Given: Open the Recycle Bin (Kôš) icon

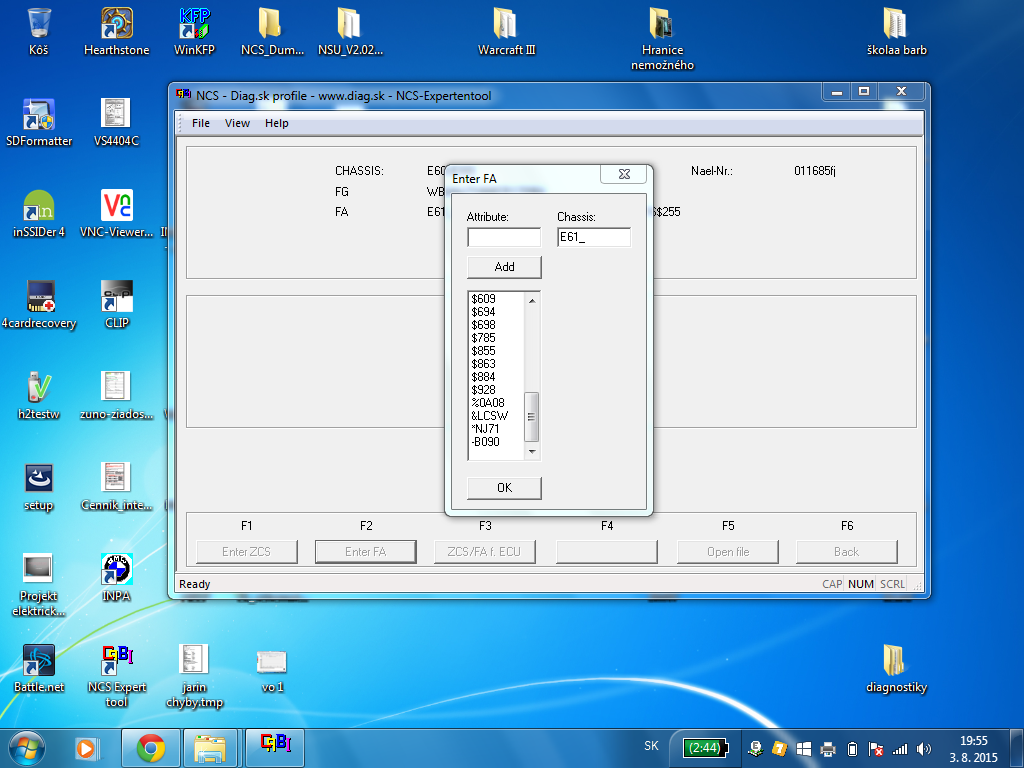Looking at the screenshot, I should tap(39, 23).
